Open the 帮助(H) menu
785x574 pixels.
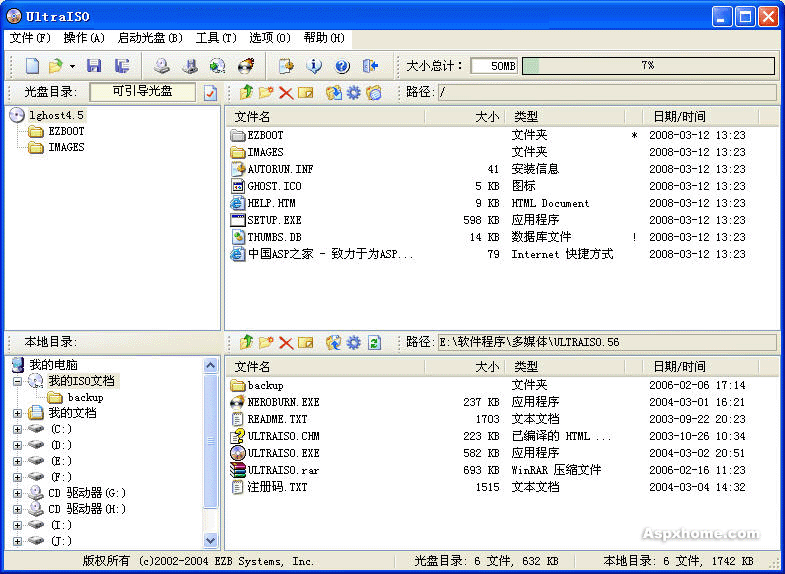324,38
